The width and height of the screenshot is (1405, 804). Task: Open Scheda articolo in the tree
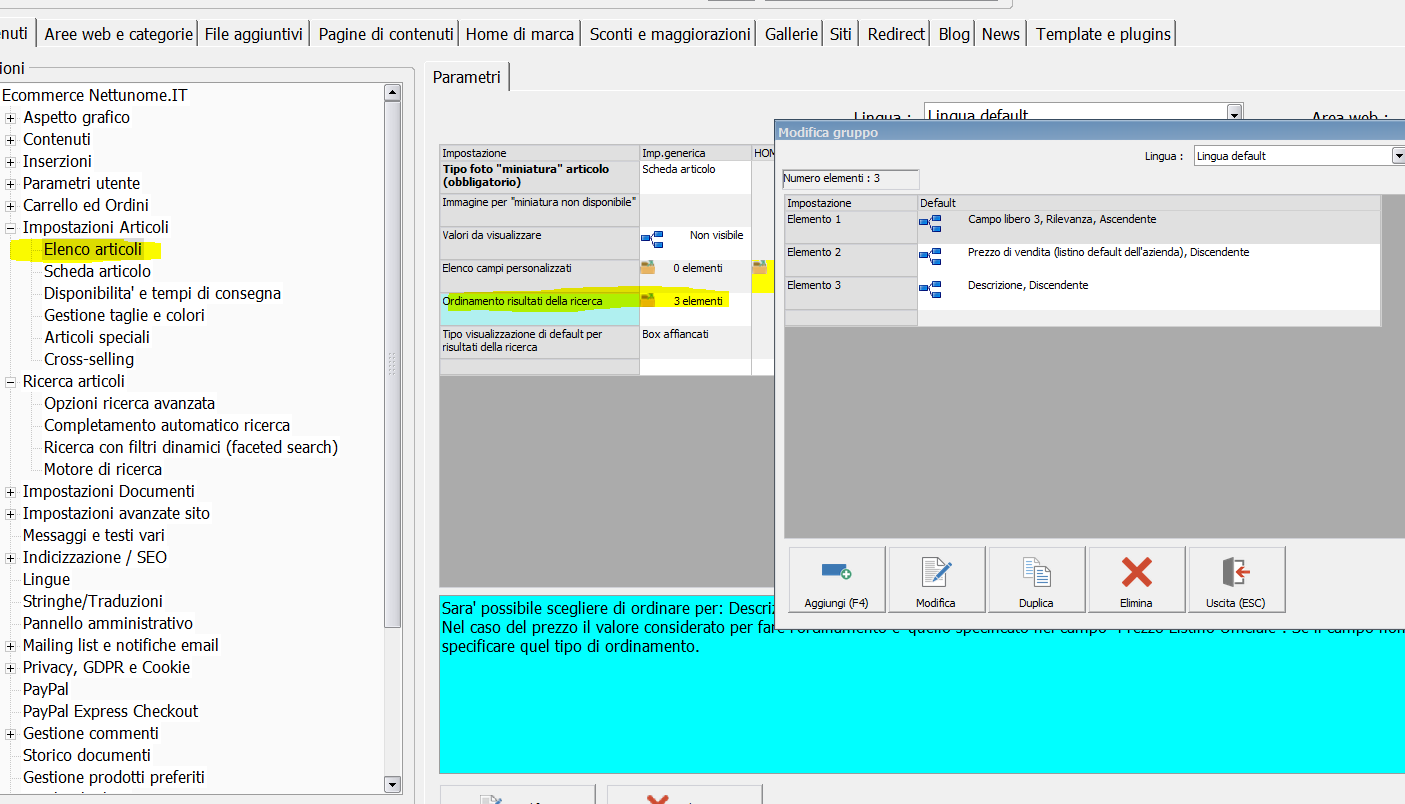coord(98,272)
